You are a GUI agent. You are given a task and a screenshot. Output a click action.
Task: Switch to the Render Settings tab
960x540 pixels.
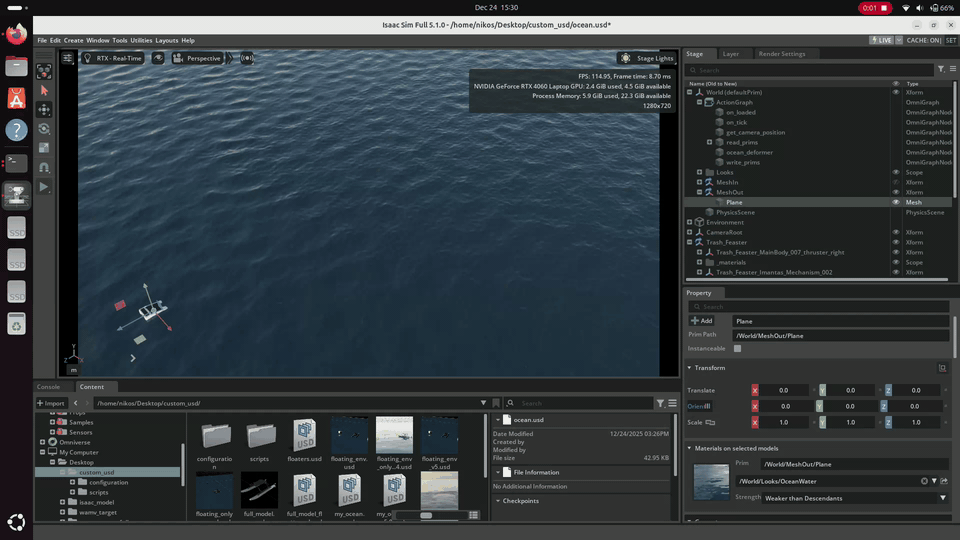[x=782, y=54]
